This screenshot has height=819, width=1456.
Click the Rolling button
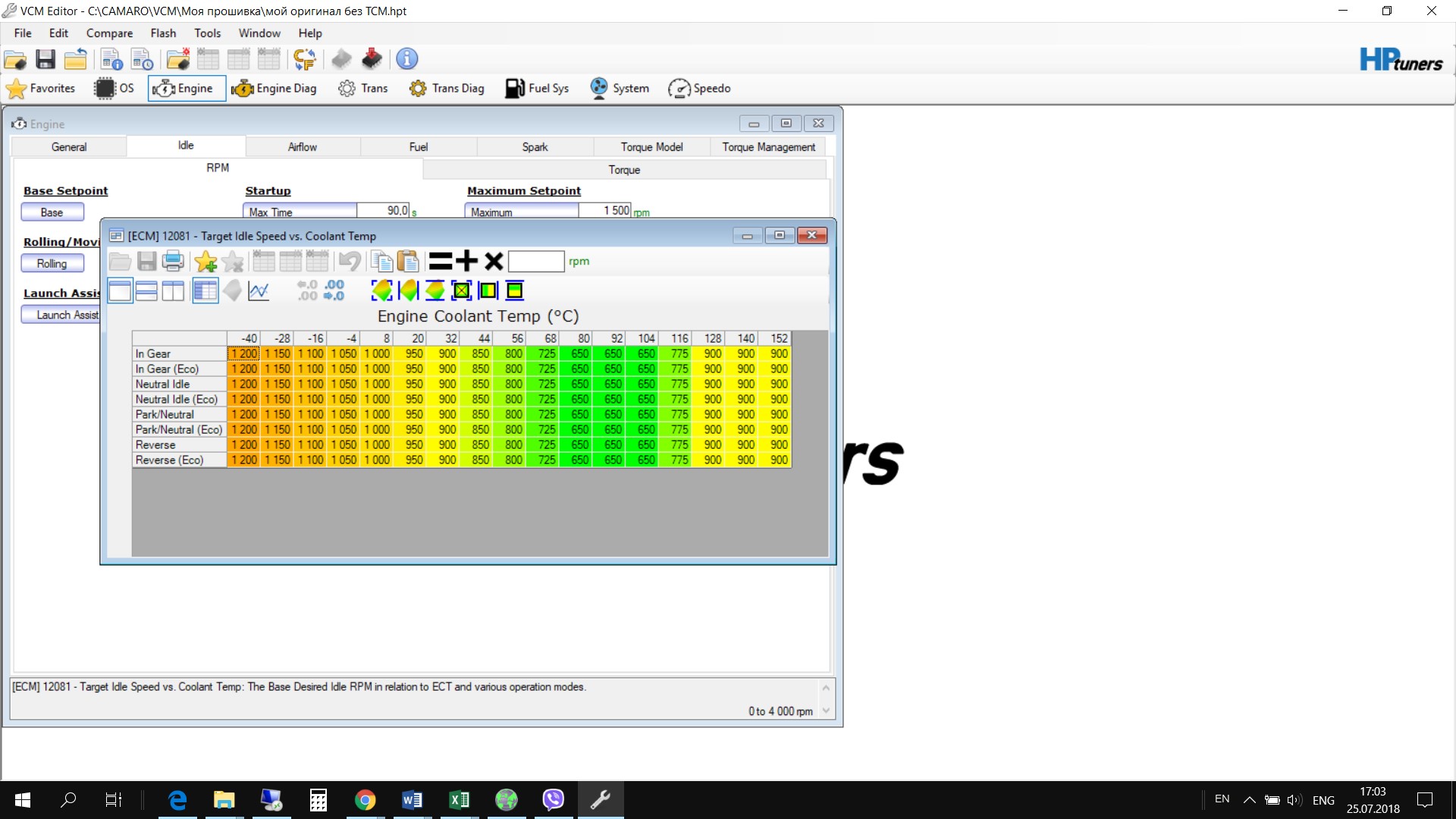[x=52, y=264]
